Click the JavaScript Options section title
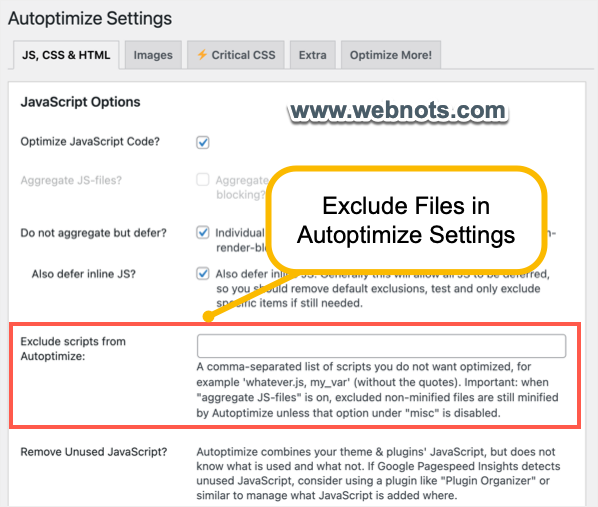This screenshot has height=507, width=598. pyautogui.click(x=80, y=102)
